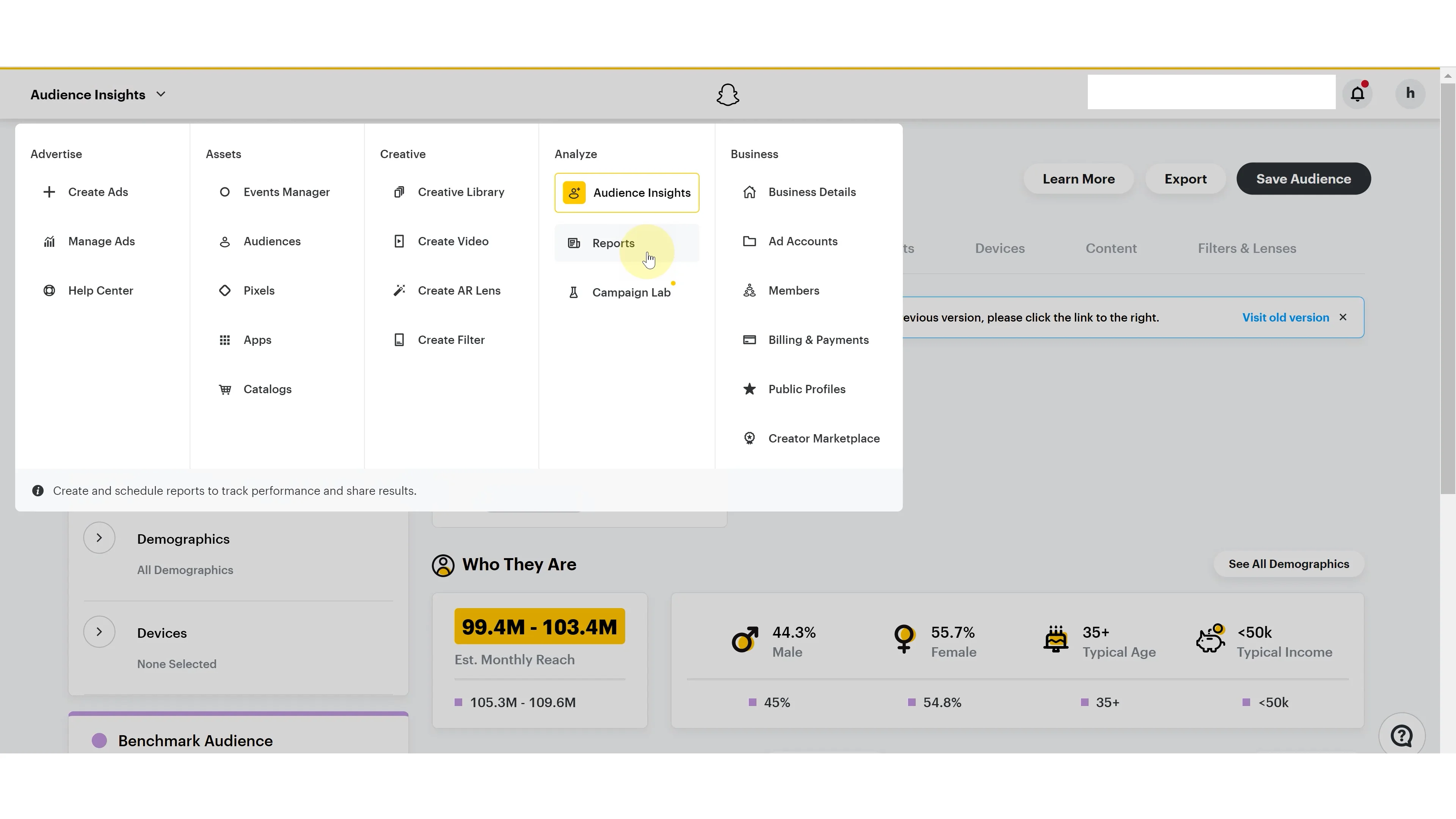This screenshot has height=819, width=1456.
Task: Click the Save Audience button
Action: pyautogui.click(x=1304, y=179)
